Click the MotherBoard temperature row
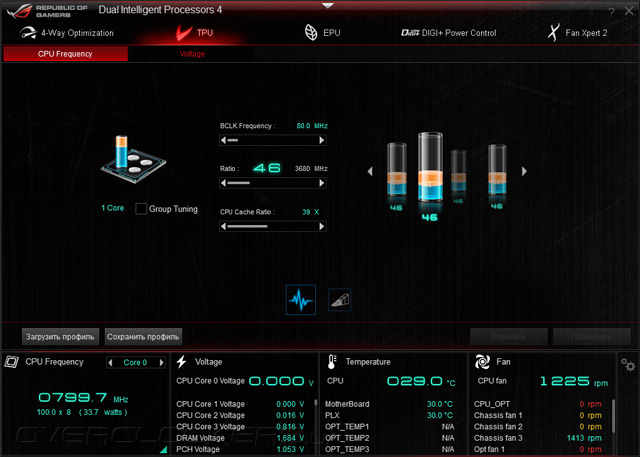The width and height of the screenshot is (640, 457). pyautogui.click(x=389, y=404)
